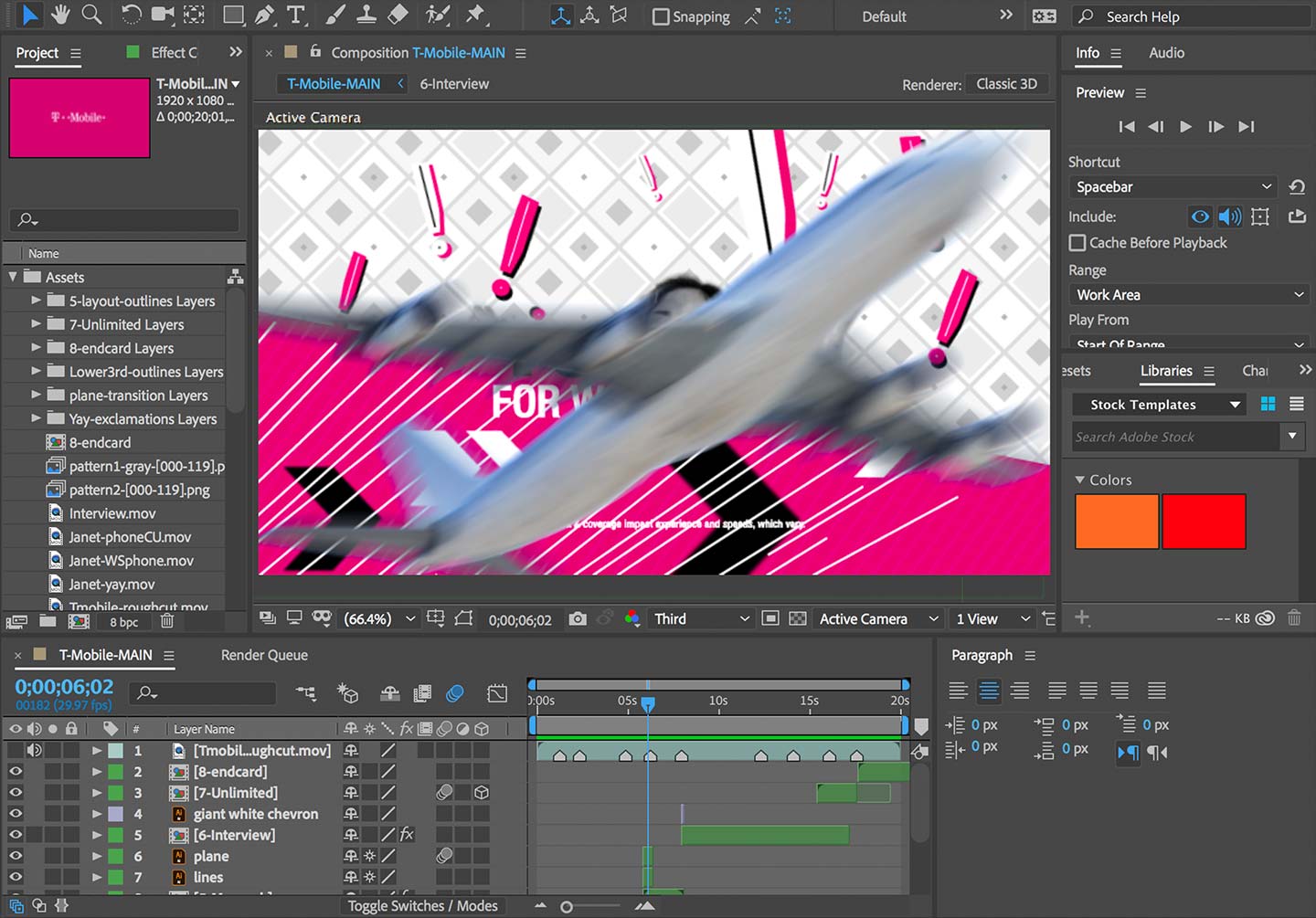Play the preview
The height and width of the screenshot is (918, 1316).
point(1185,127)
